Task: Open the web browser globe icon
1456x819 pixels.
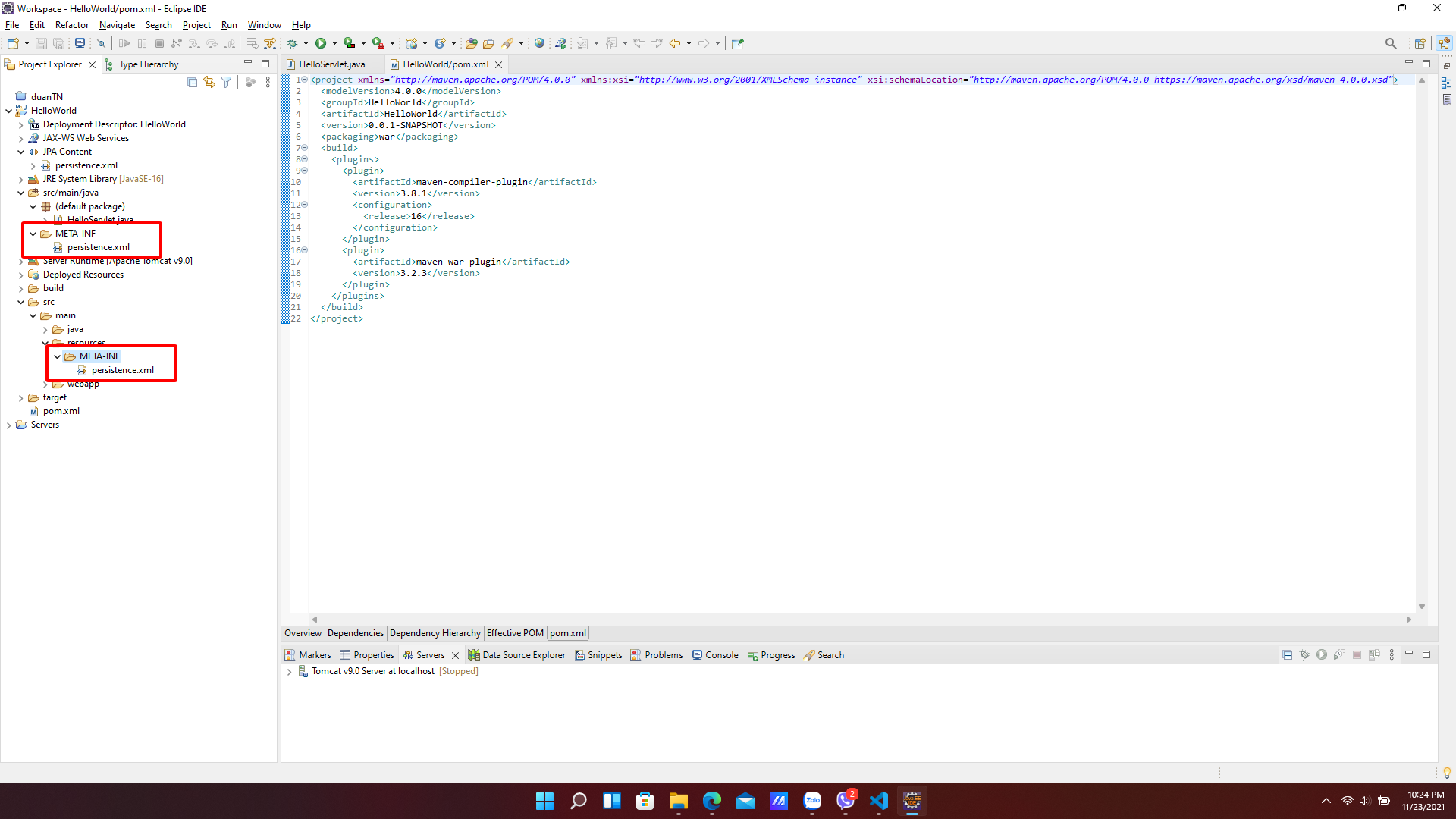Action: click(539, 43)
